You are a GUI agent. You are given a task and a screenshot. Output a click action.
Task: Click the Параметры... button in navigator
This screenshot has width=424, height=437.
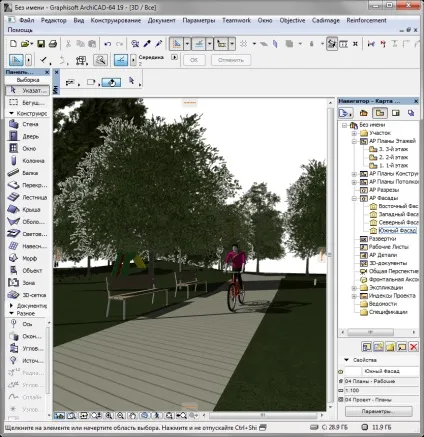pos(378,411)
